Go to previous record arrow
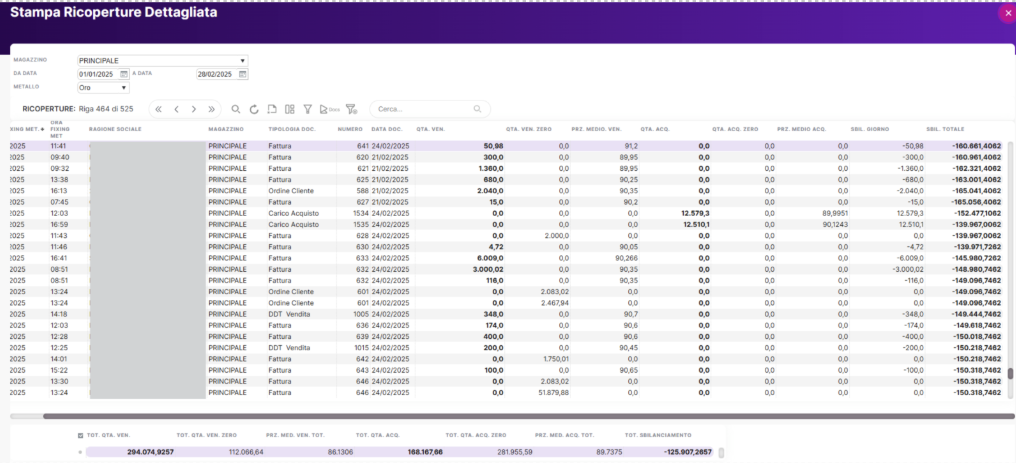The image size is (1016, 463). coord(176,109)
